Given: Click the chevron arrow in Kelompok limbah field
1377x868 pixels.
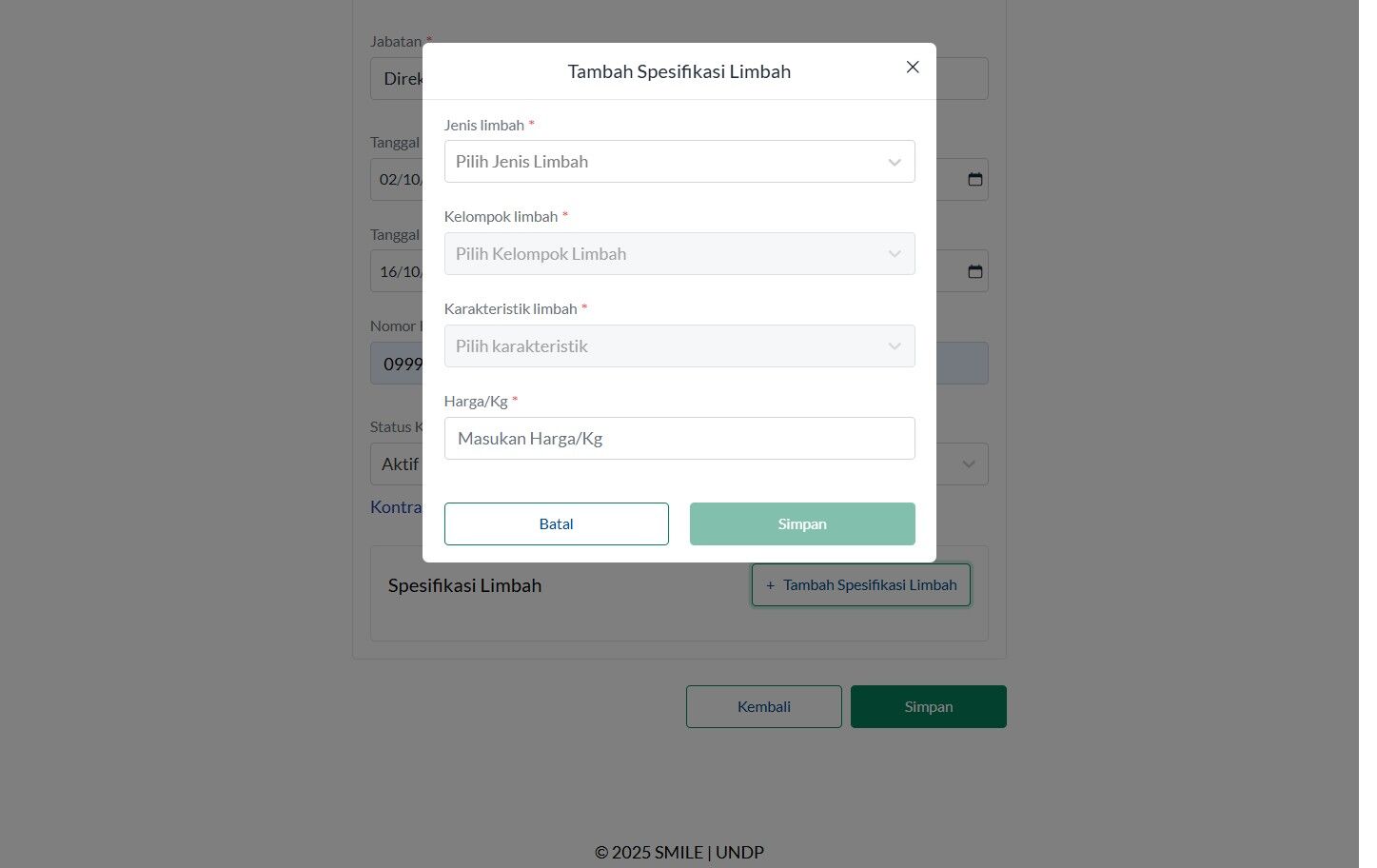Looking at the screenshot, I should click(895, 254).
